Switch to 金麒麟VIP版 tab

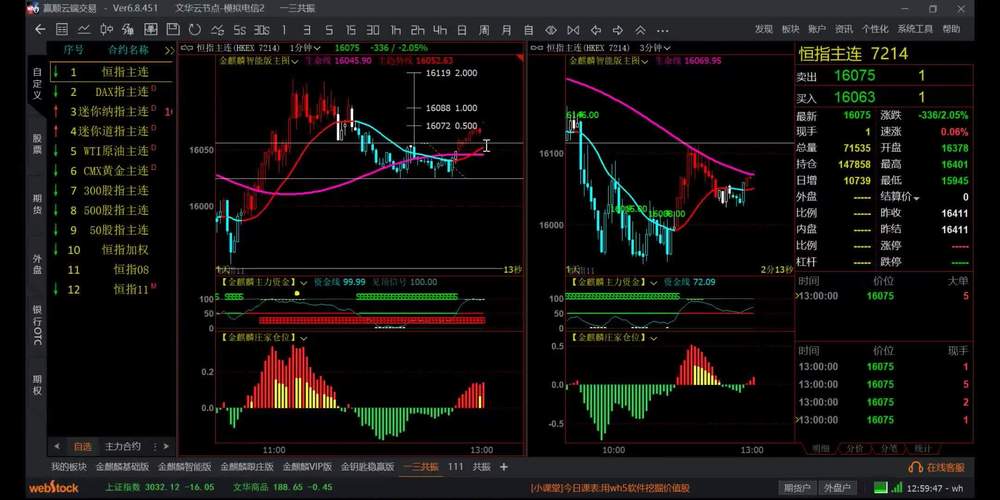click(307, 467)
